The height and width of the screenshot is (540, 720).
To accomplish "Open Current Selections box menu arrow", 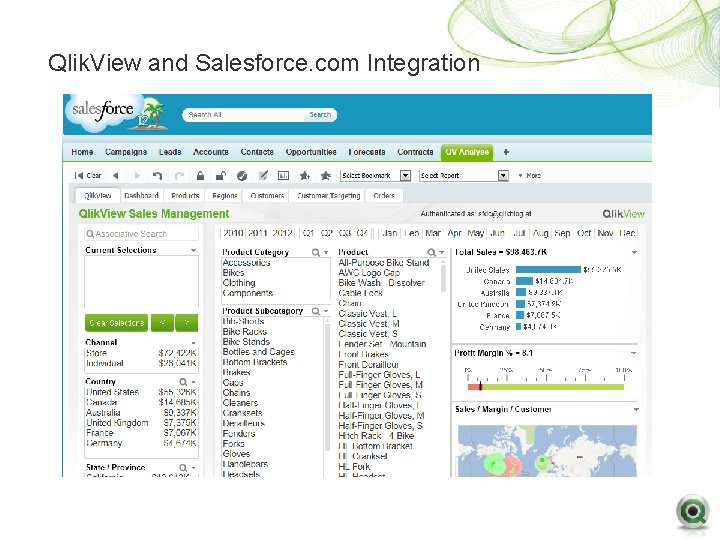I will (194, 251).
